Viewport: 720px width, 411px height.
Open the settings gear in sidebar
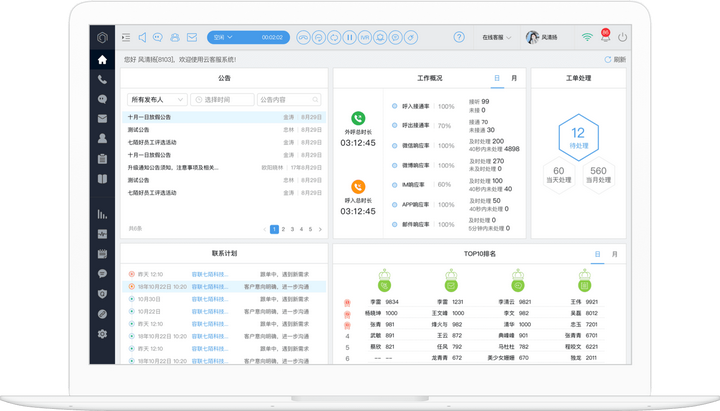(102, 334)
